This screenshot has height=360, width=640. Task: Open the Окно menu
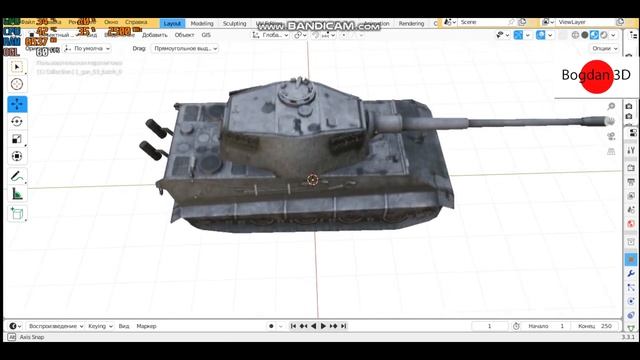111,22
